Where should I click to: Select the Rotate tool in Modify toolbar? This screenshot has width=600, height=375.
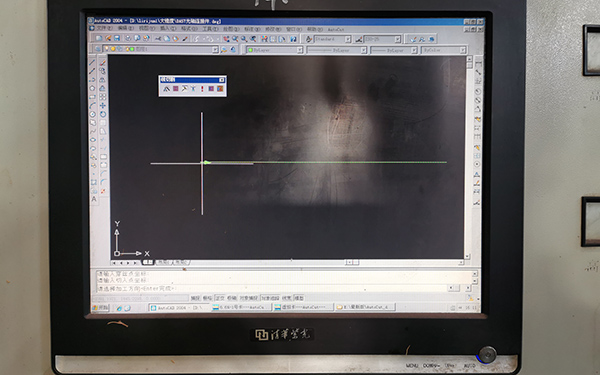(x=103, y=114)
